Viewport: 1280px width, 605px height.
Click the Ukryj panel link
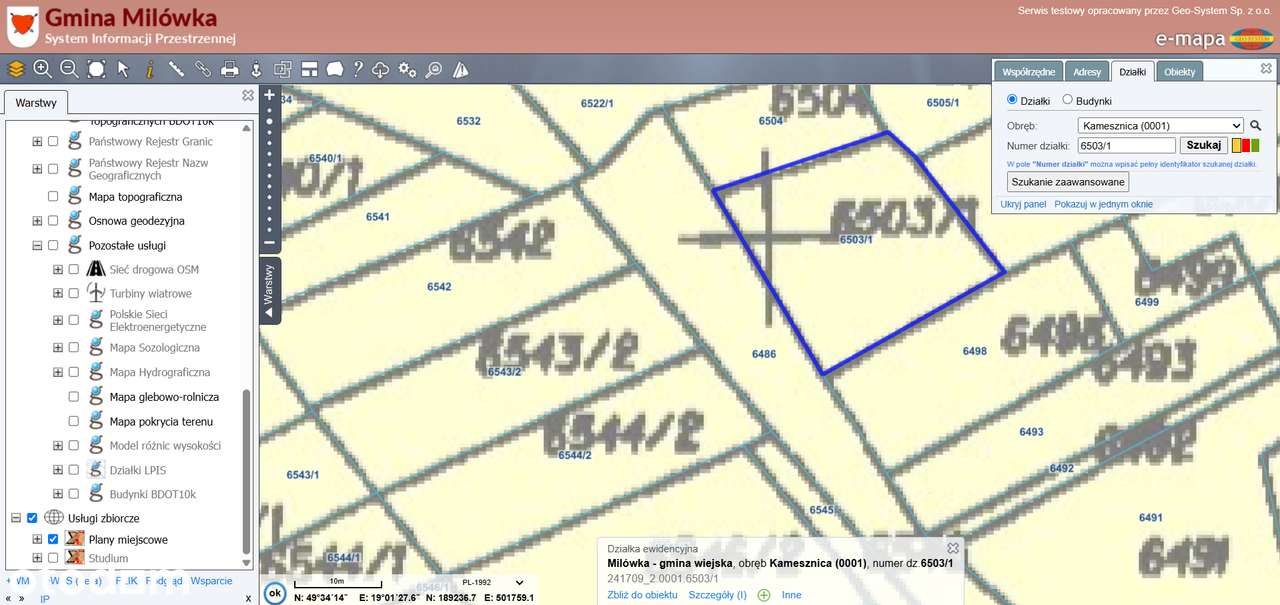(1023, 204)
